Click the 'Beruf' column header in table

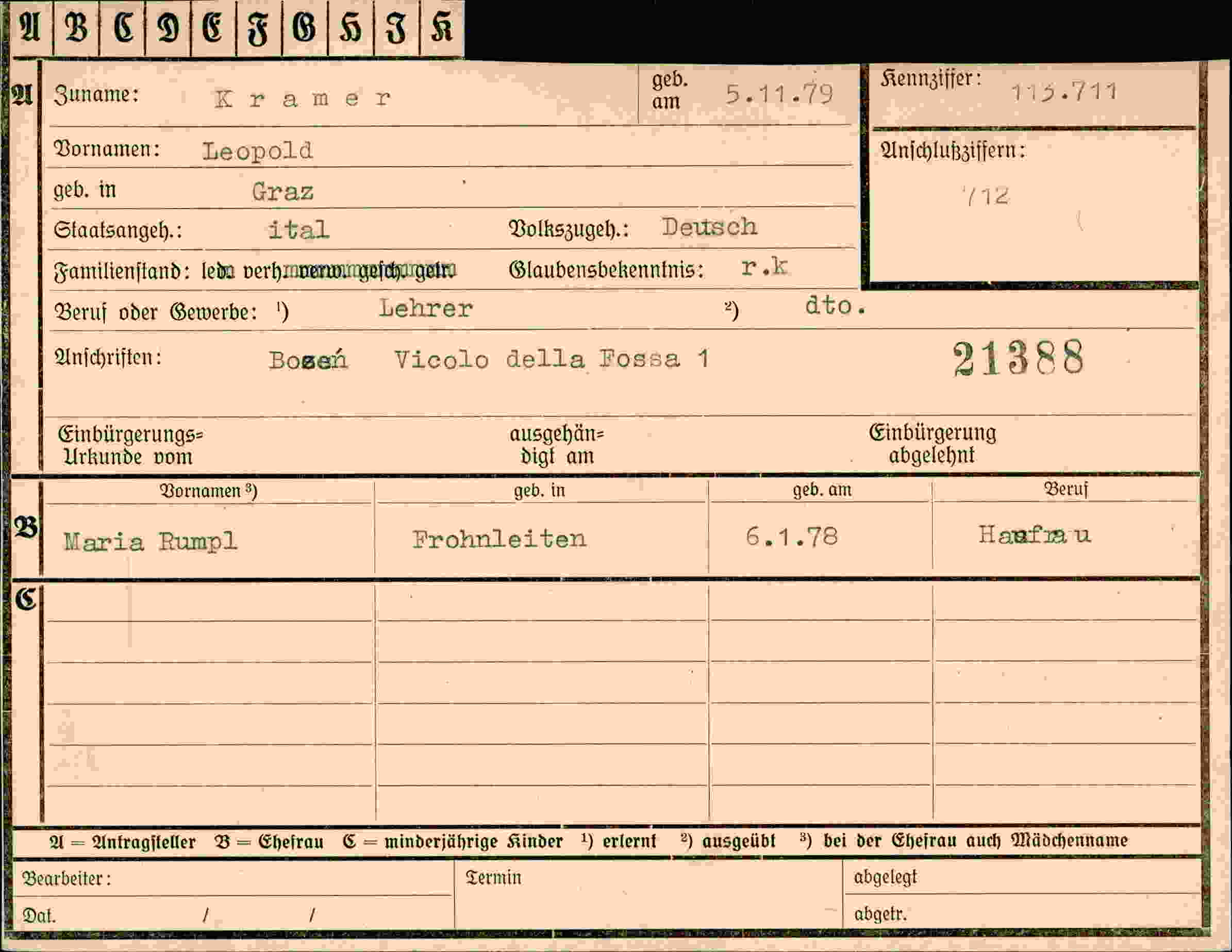[x=1065, y=489]
